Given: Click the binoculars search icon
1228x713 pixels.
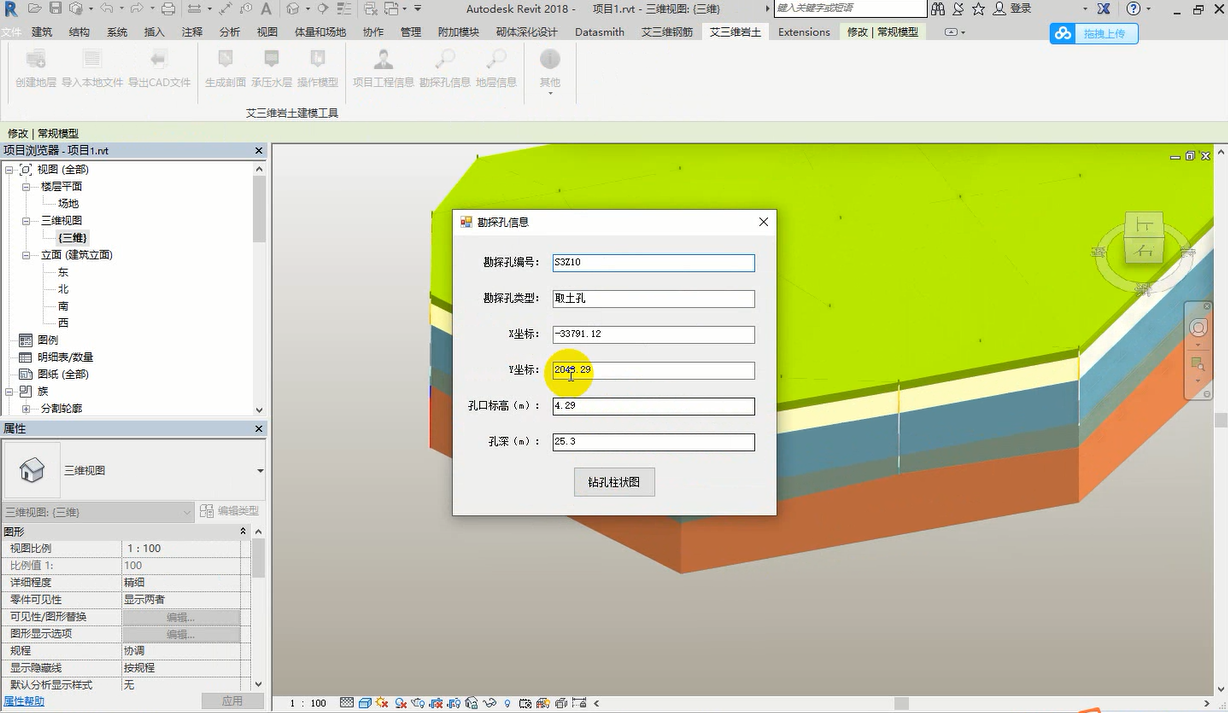Looking at the screenshot, I should [x=938, y=8].
